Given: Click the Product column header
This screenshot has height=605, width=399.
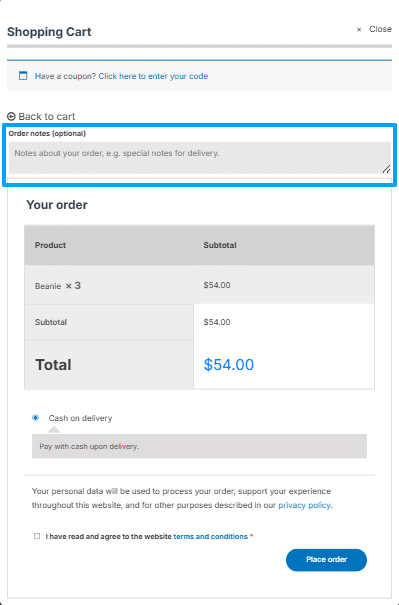Looking at the screenshot, I should coord(51,245).
